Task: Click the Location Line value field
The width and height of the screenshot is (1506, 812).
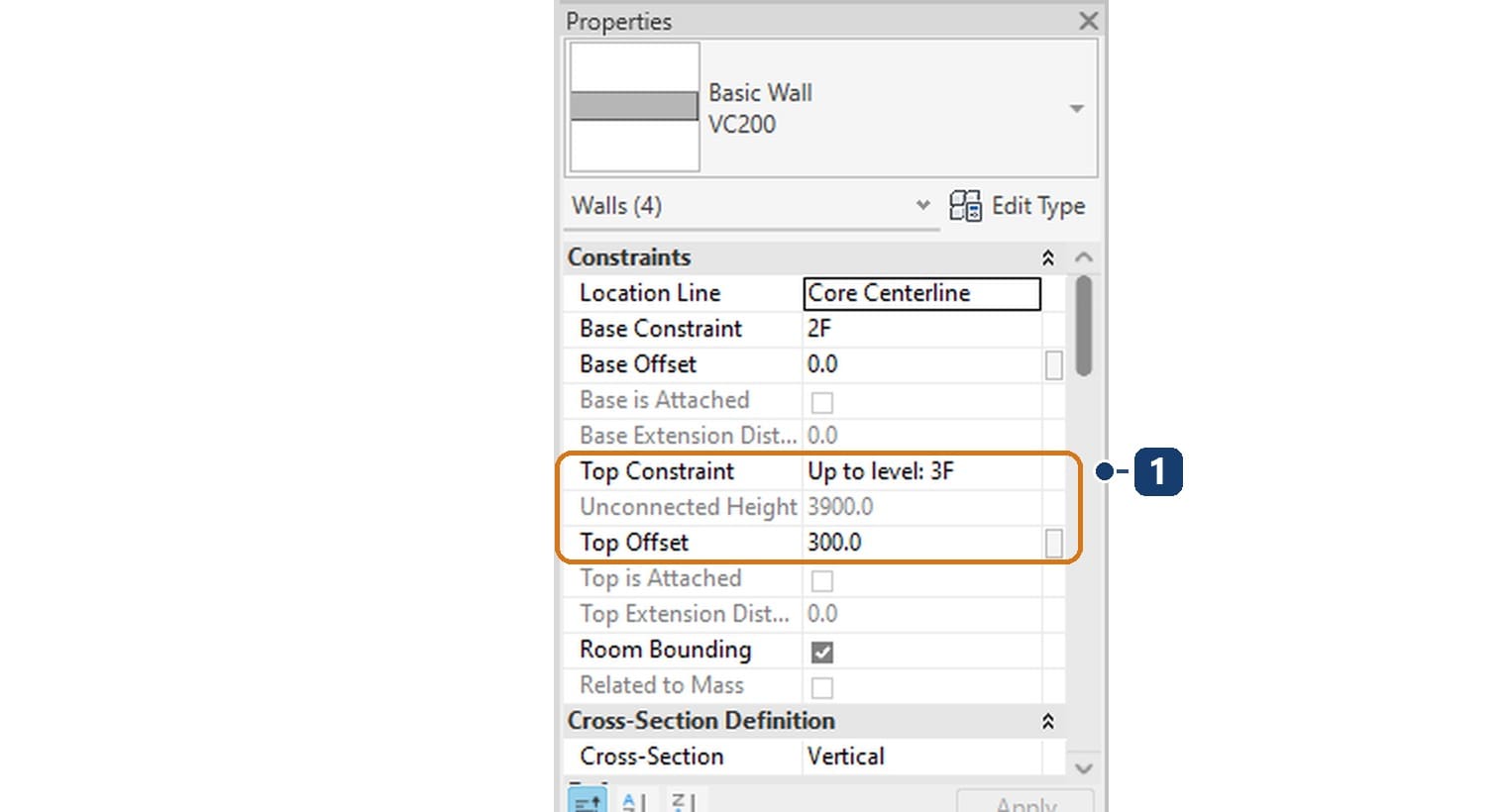Action: (921, 293)
